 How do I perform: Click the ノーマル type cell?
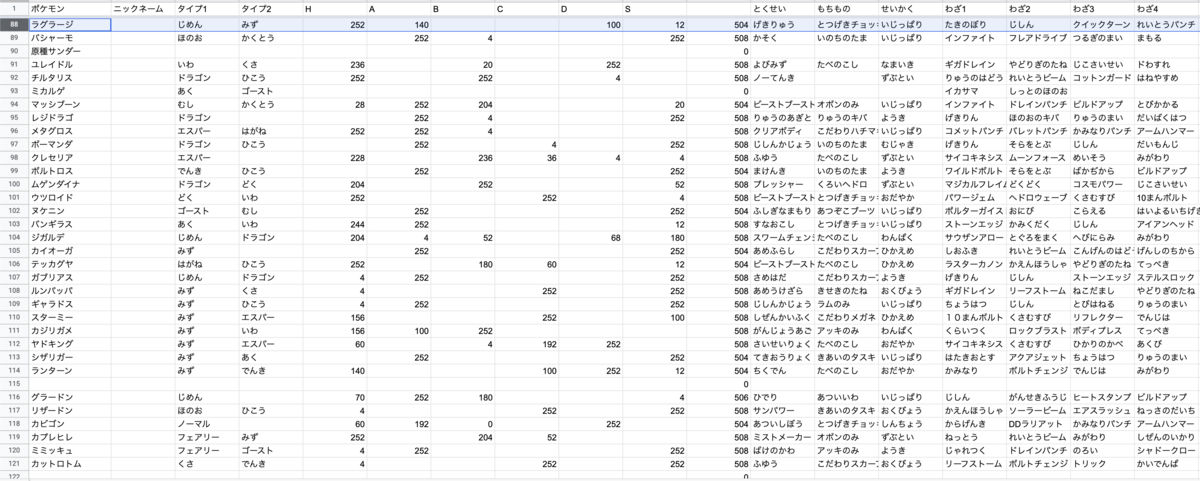pyautogui.click(x=206, y=424)
